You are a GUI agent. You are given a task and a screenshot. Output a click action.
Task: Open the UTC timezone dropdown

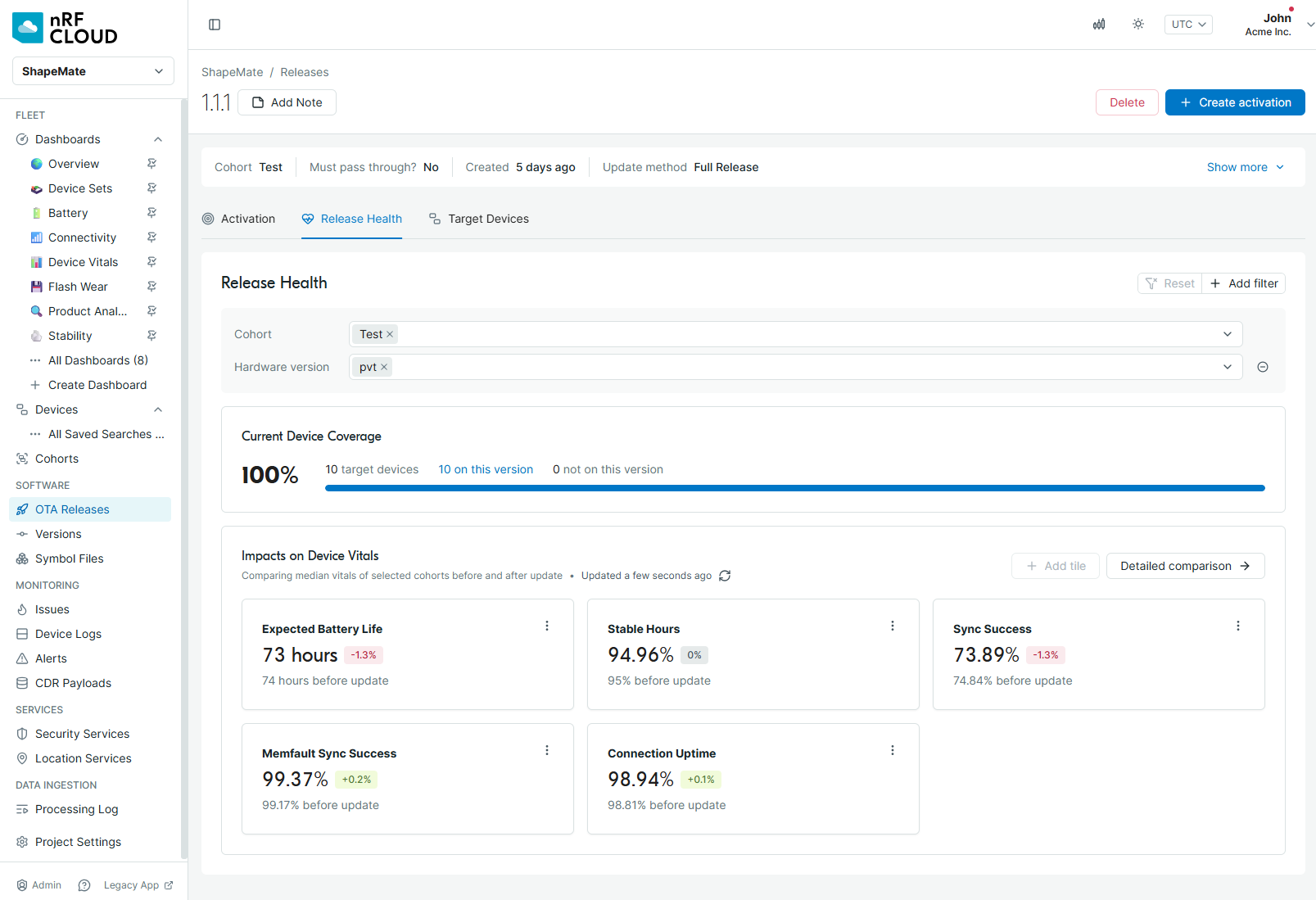pyautogui.click(x=1188, y=25)
